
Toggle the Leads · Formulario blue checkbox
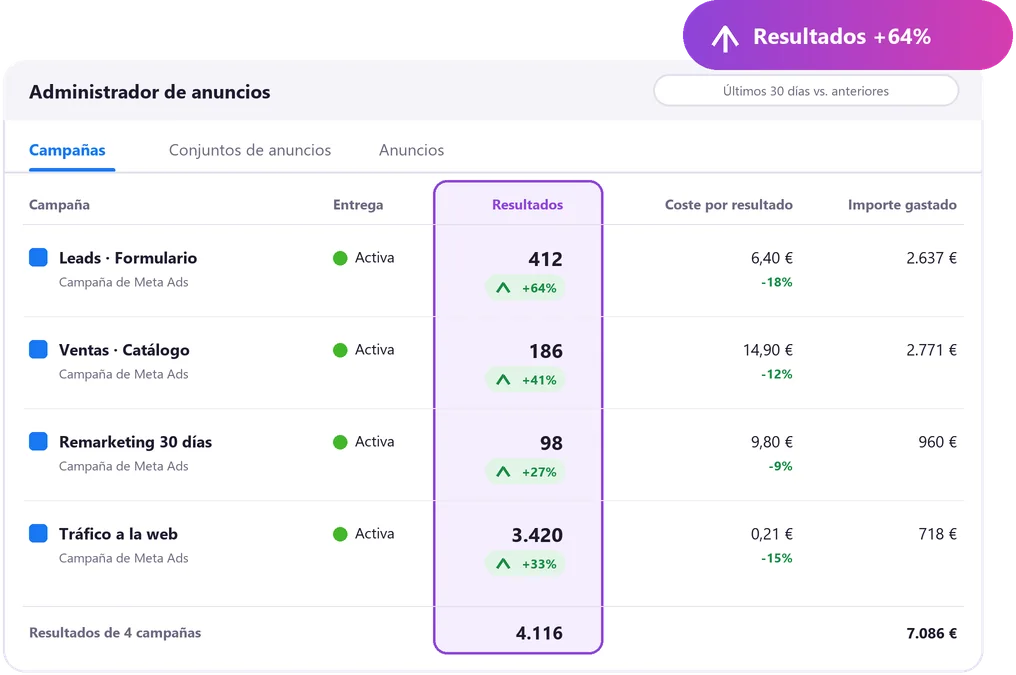[x=38, y=257]
